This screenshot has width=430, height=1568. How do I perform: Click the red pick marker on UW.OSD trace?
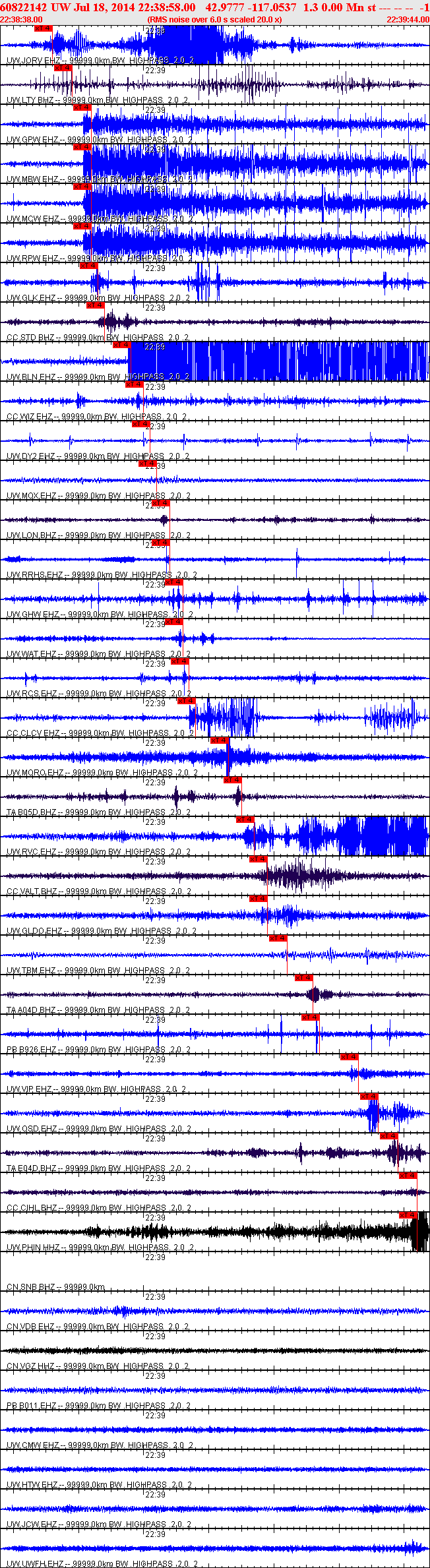[369, 1097]
